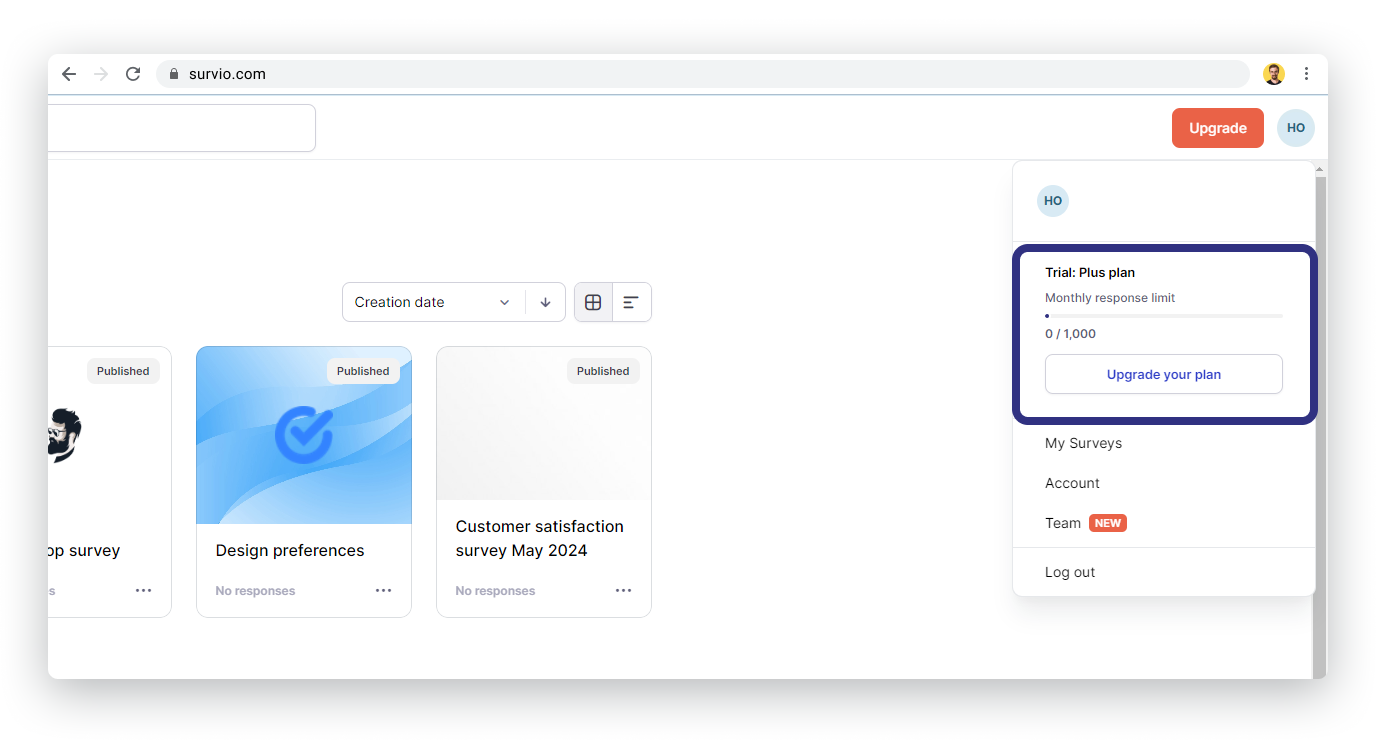Viewport: 1376px width, 751px height.
Task: Click the HO avatar inside the dropdown panel
Action: tap(1053, 201)
